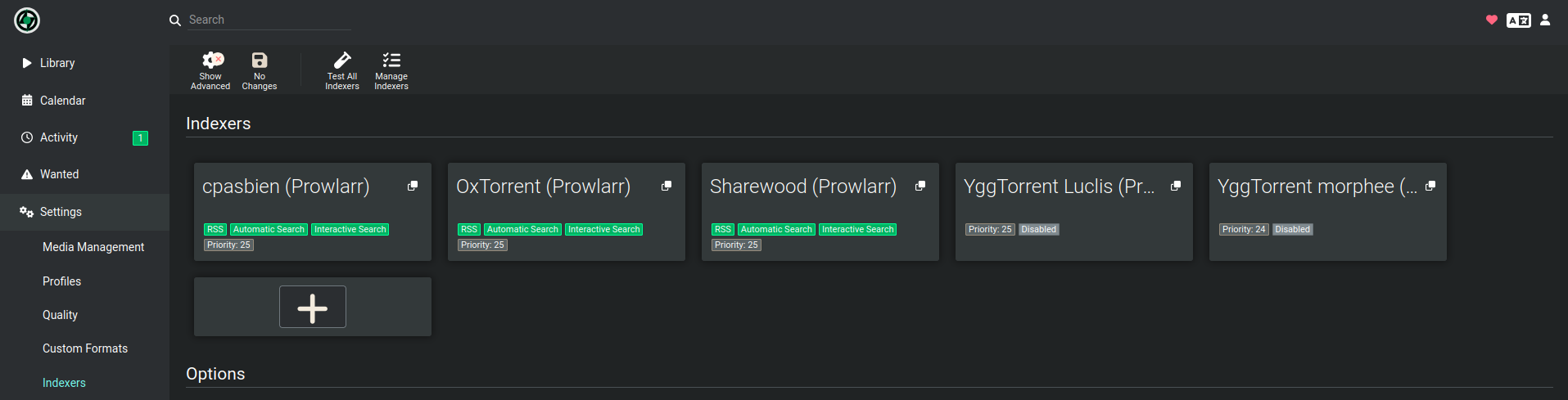Click the donate heart icon

pyautogui.click(x=1491, y=20)
